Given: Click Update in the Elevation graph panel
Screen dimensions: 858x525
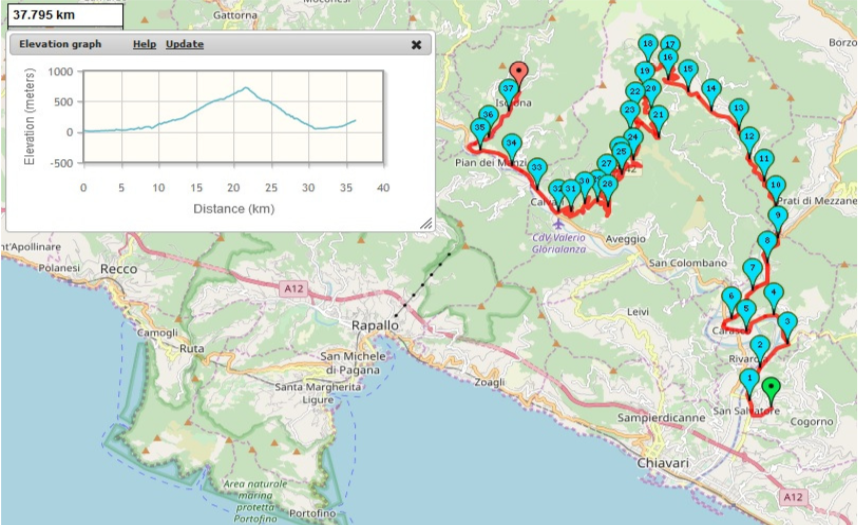Looking at the screenshot, I should pos(184,44).
